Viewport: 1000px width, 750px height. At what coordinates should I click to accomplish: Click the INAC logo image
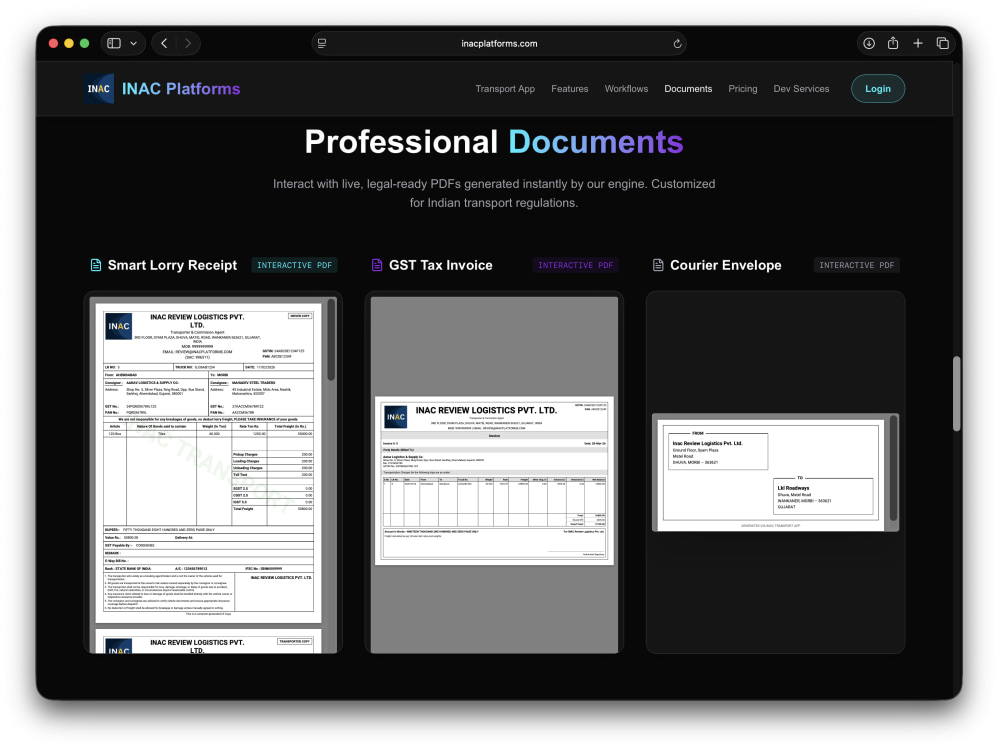(x=99, y=89)
